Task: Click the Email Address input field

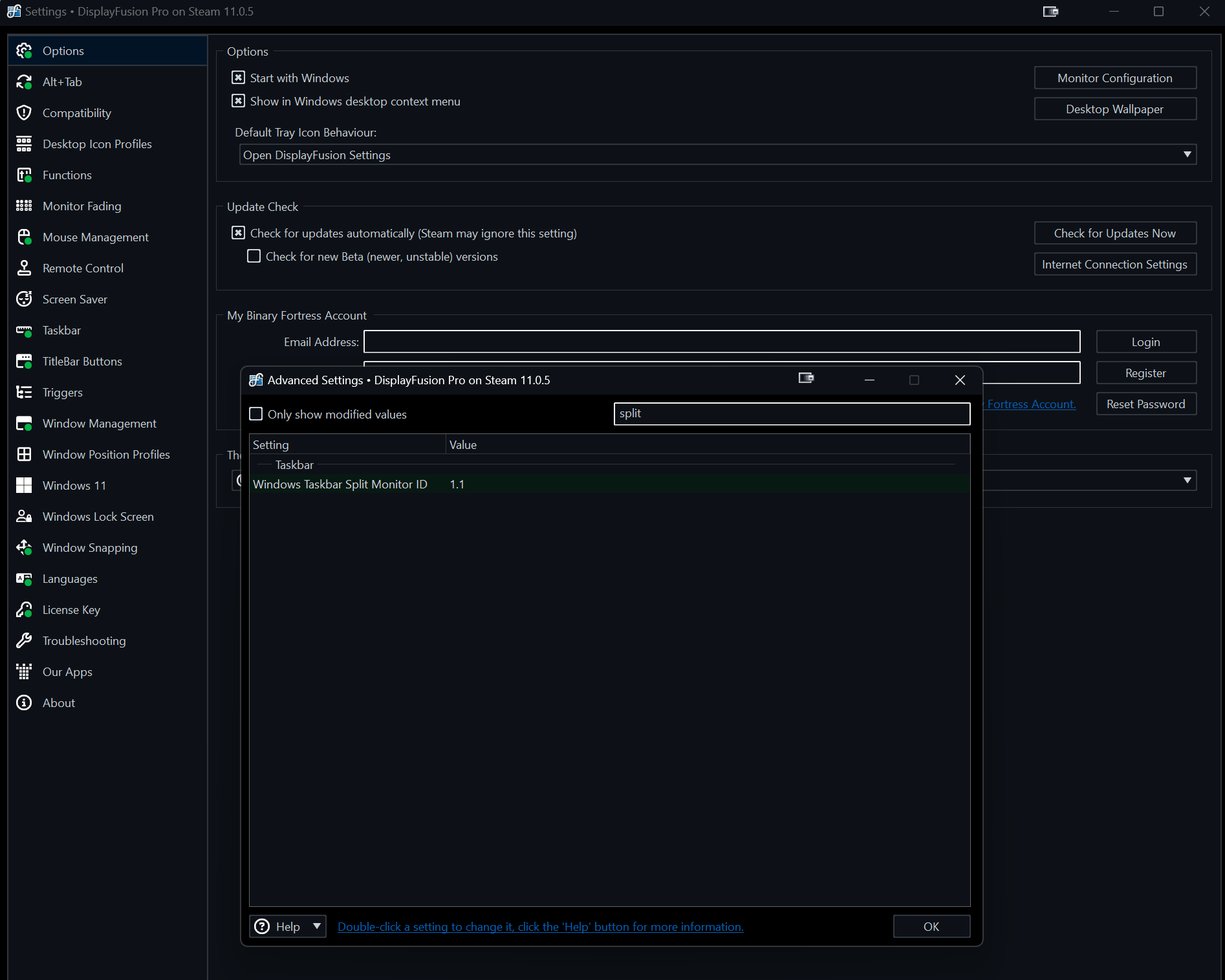Action: coord(721,342)
